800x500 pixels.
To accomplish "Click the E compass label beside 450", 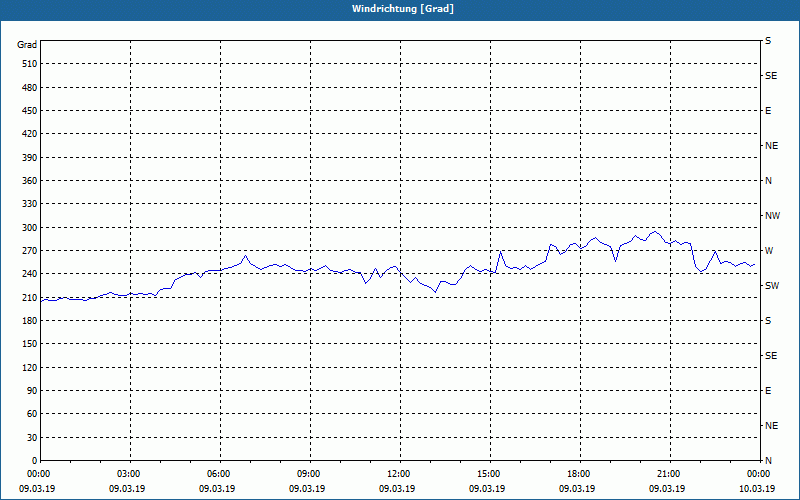I will (x=768, y=111).
